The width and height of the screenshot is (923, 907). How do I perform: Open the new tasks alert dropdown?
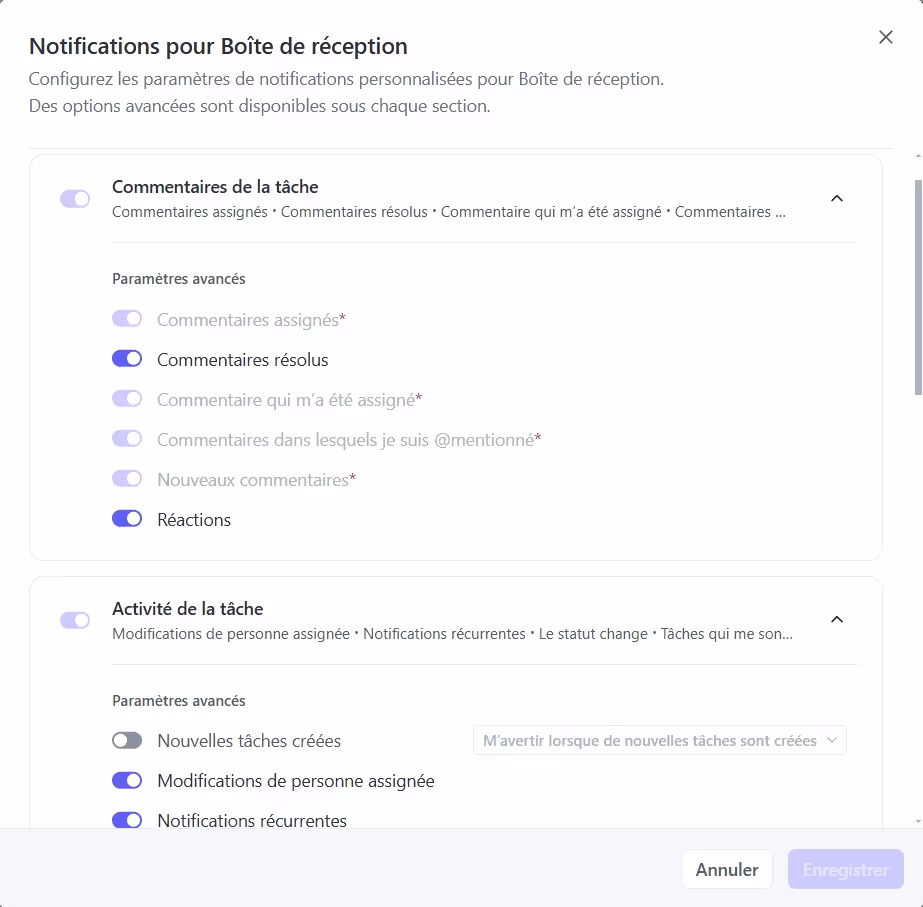point(659,740)
